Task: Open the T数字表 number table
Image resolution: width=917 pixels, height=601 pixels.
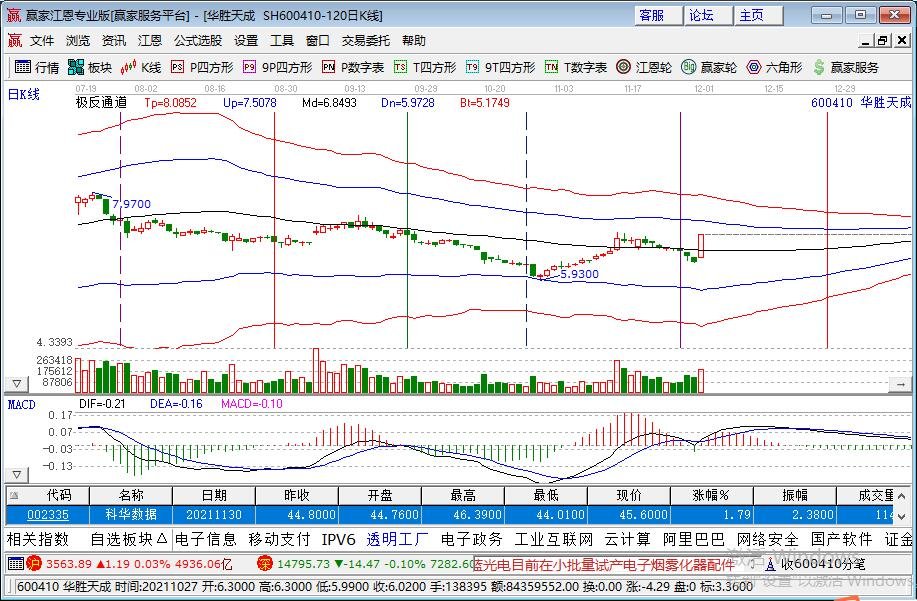Action: (576, 67)
